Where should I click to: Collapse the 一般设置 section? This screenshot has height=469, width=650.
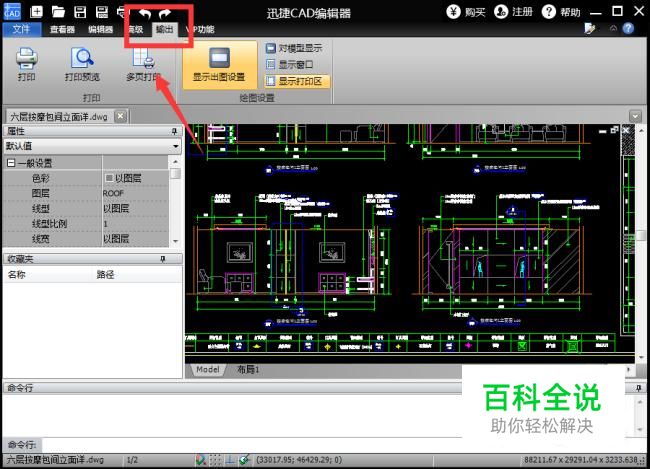pos(11,163)
